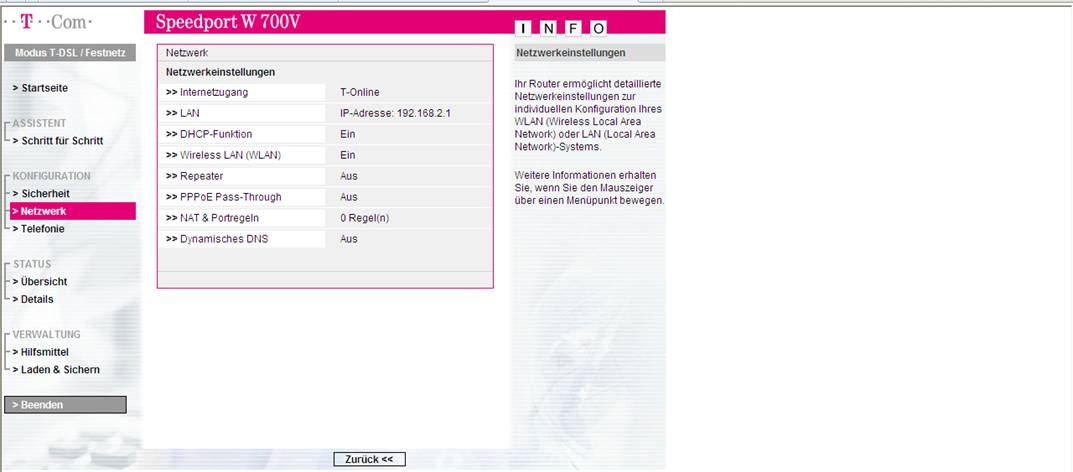This screenshot has width=1073, height=472.
Task: Click the Modus T-DSL / Festnetz label
Action: coord(70,53)
